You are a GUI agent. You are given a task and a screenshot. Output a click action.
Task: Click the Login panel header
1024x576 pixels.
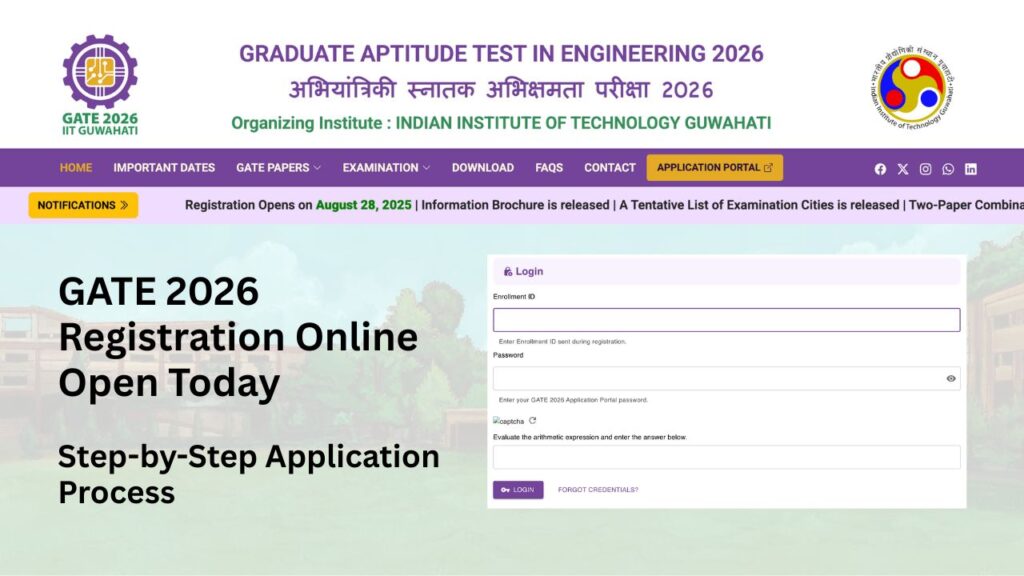(726, 272)
